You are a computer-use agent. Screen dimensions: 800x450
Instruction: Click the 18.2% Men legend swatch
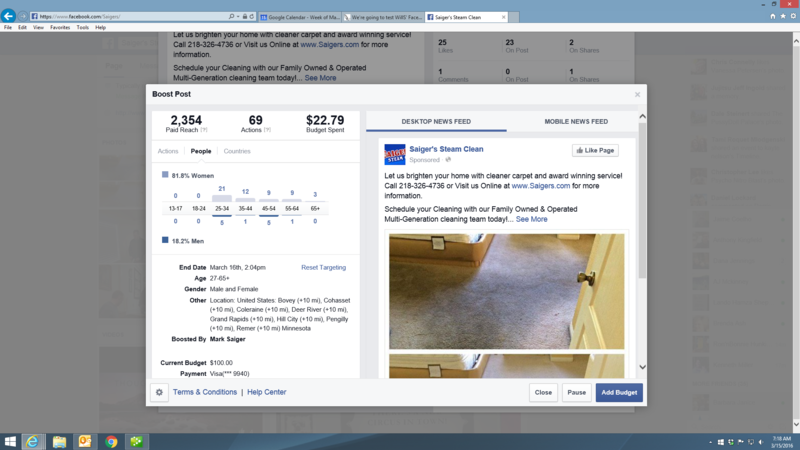pos(165,240)
